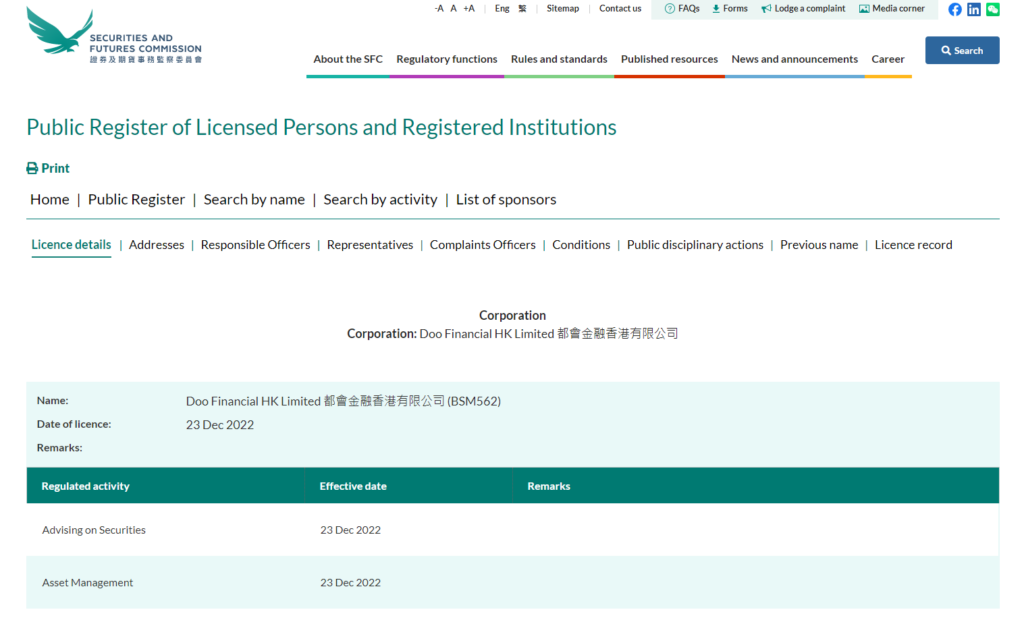Open the SFC Facebook page icon
Image resolution: width=1024 pixels, height=618 pixels.
click(955, 9)
